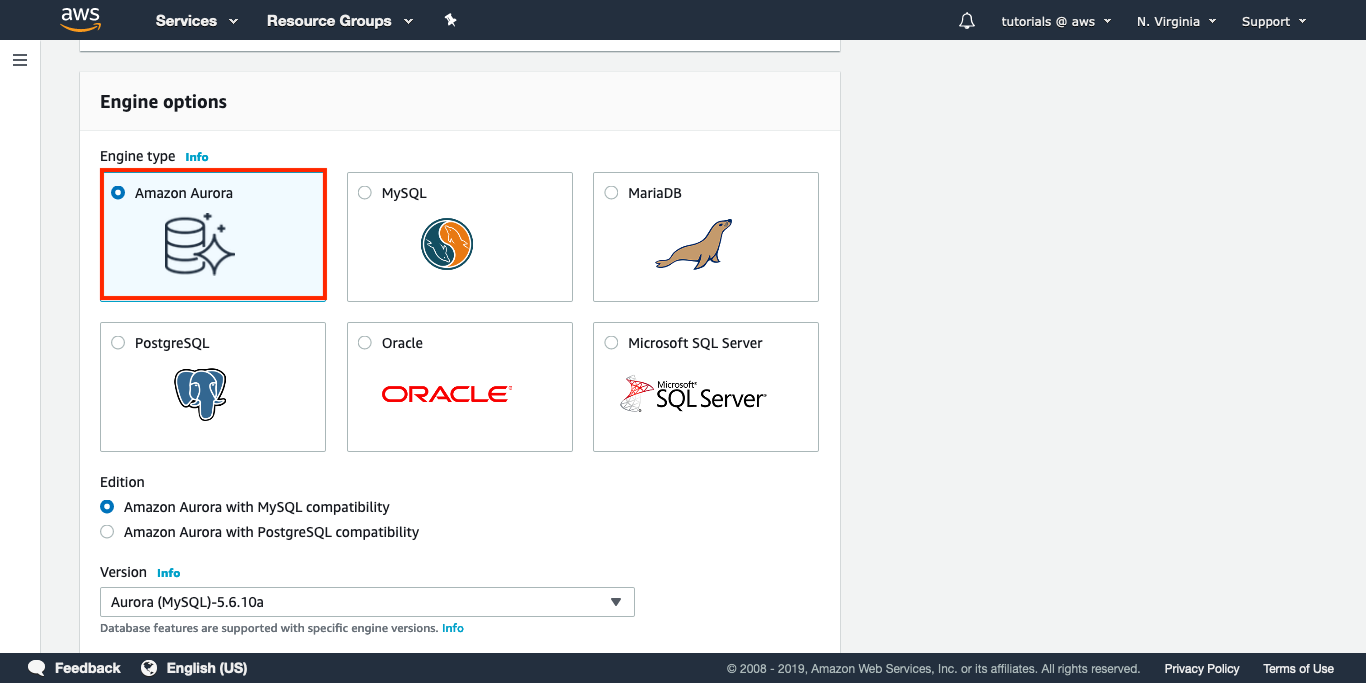This screenshot has width=1366, height=683.
Task: Open the hamburger side menu
Action: click(x=20, y=60)
